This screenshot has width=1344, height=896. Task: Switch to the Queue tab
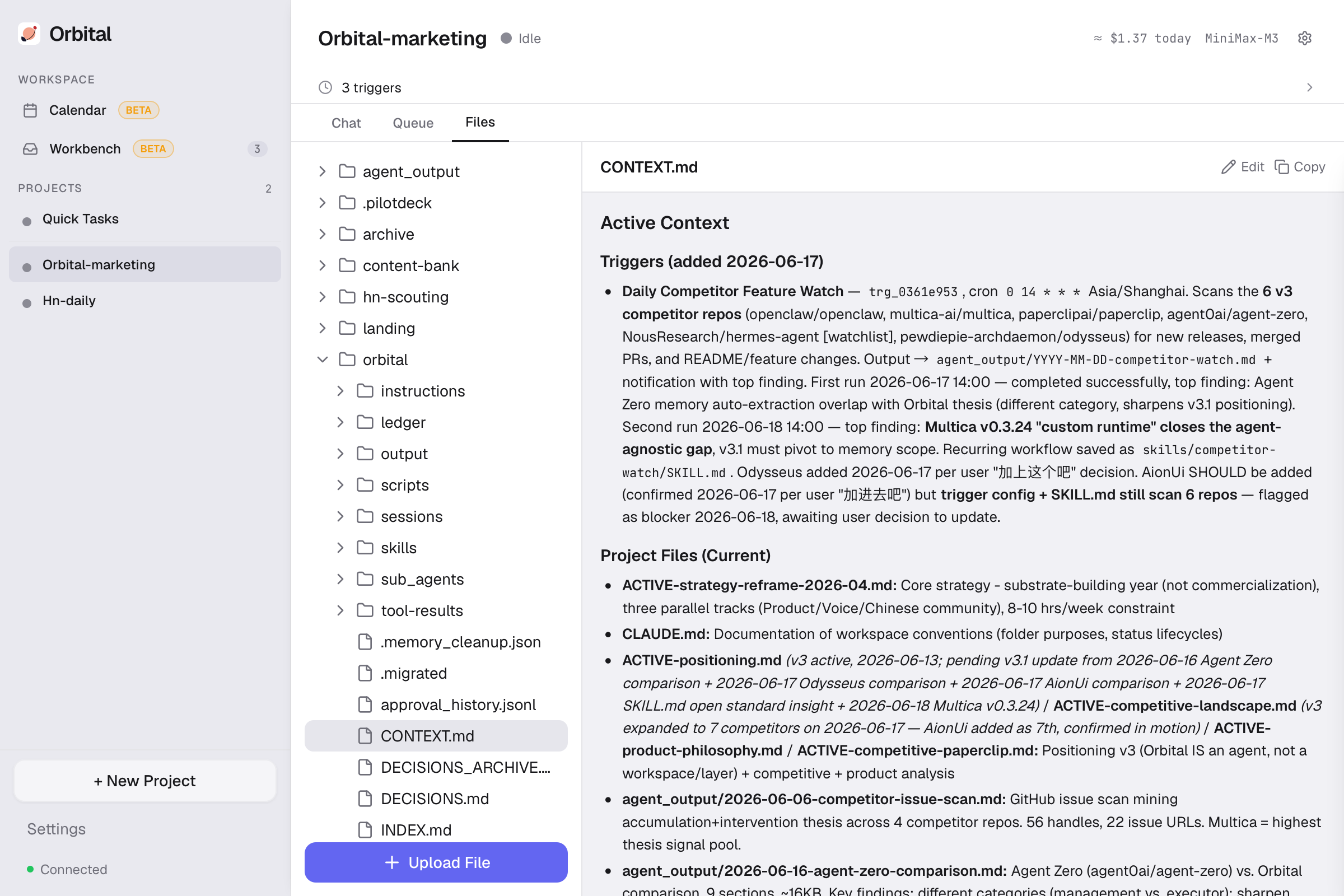click(x=413, y=123)
